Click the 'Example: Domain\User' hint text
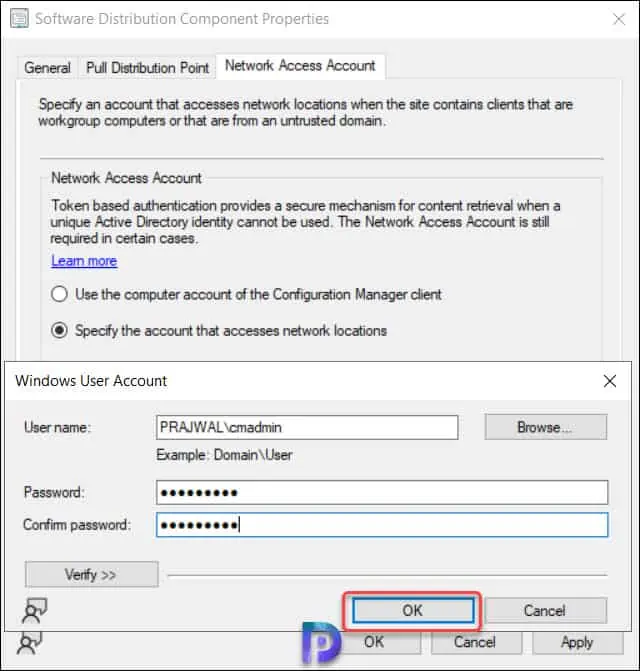 point(225,454)
